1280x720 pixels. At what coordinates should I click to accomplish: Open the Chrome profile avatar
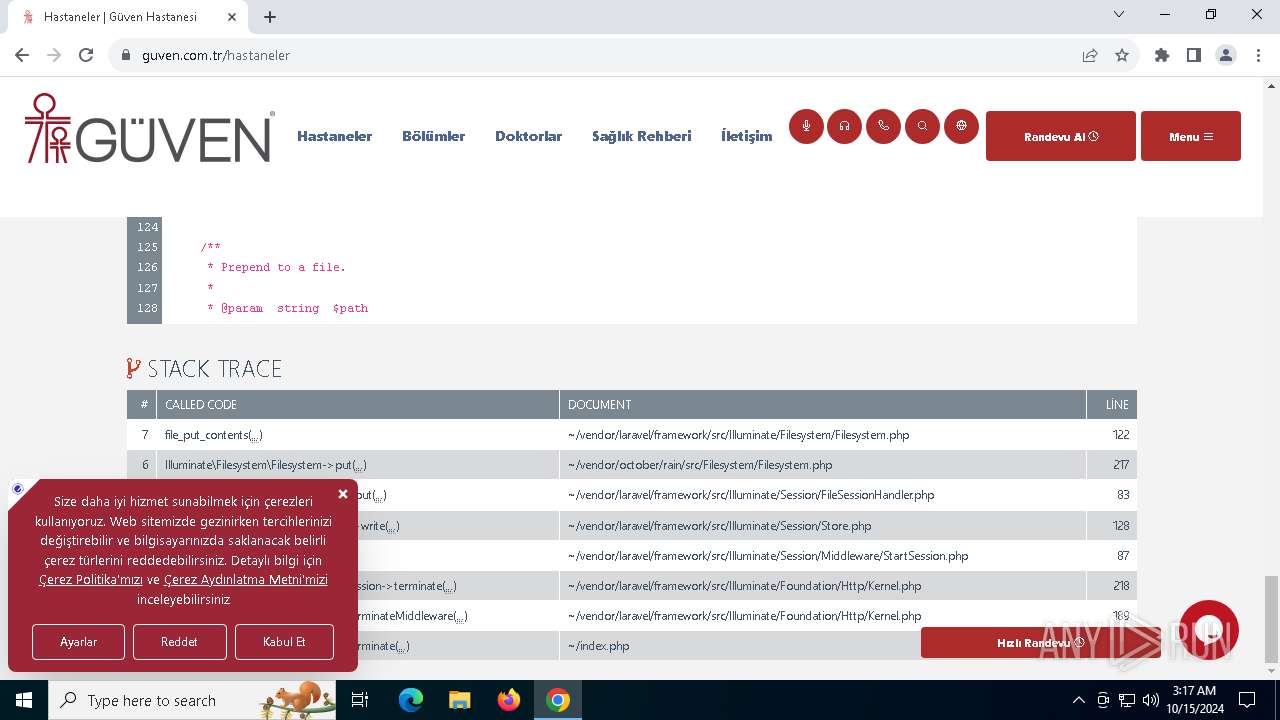click(1226, 55)
